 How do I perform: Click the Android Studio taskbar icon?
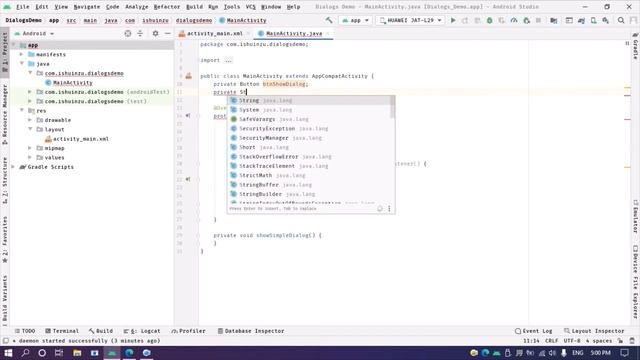tap(112, 353)
